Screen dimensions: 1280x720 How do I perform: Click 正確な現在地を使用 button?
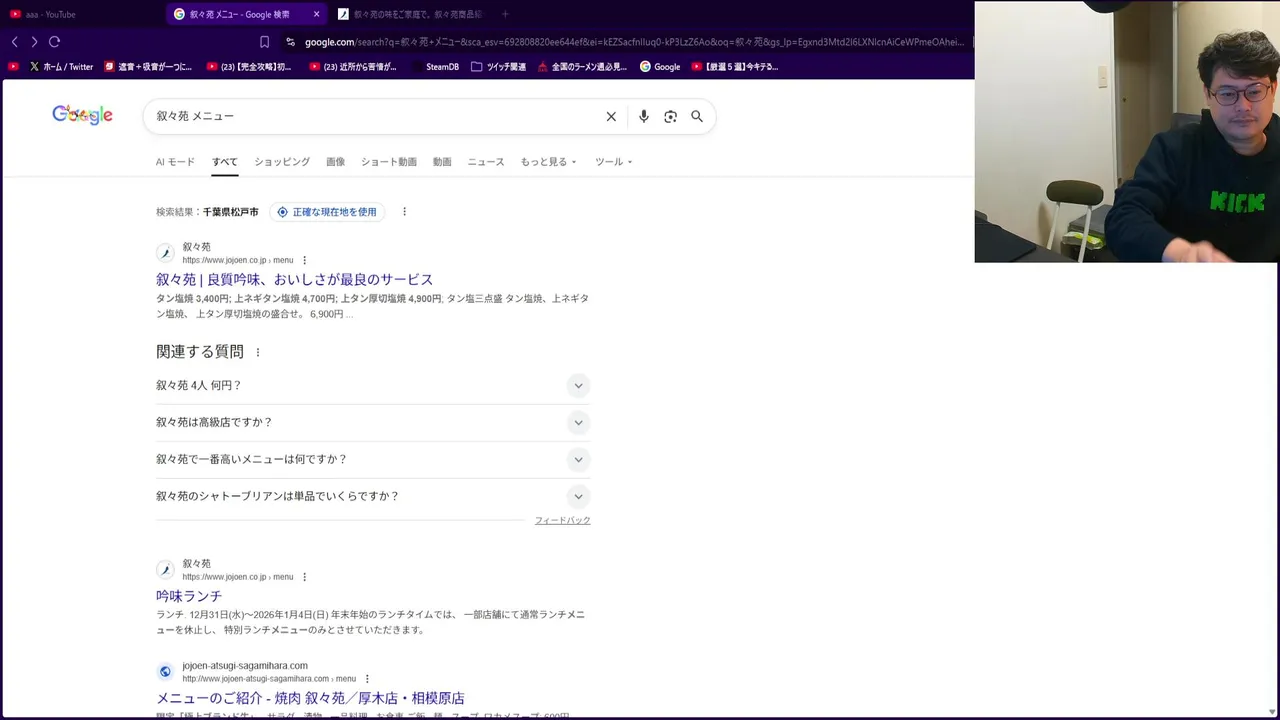click(327, 212)
